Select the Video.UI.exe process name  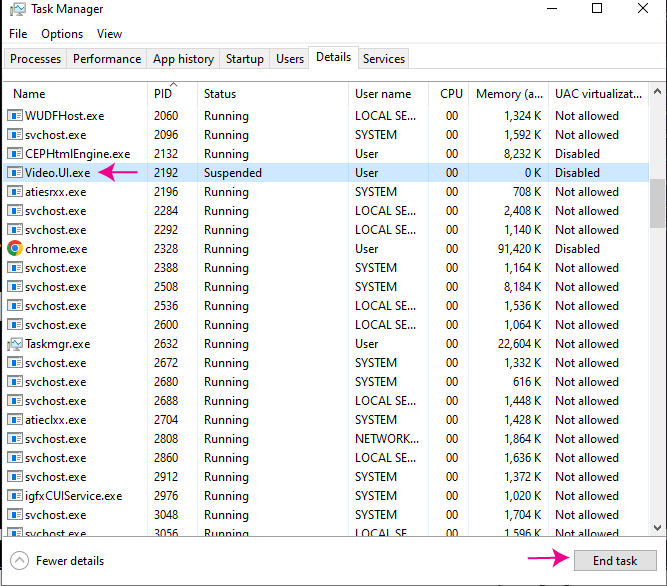(57, 173)
